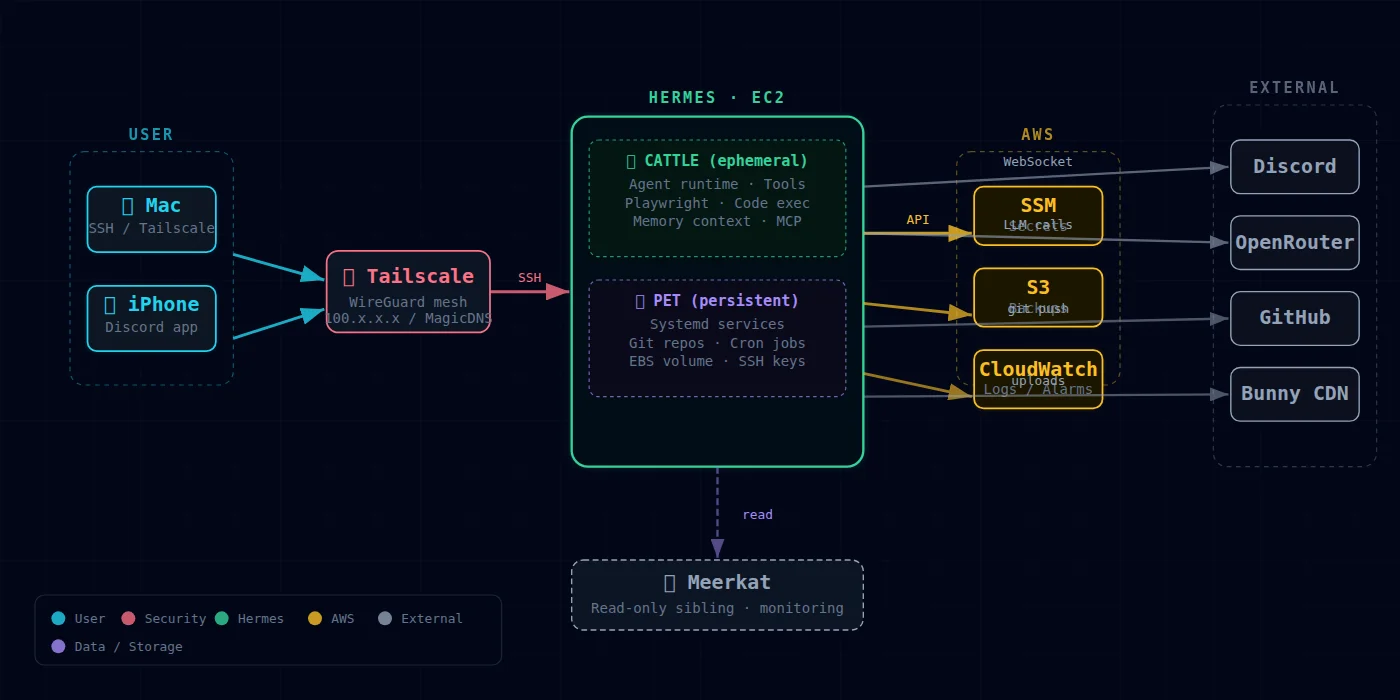Click the iPhone device icon
This screenshot has height=700, width=1400.
109,304
